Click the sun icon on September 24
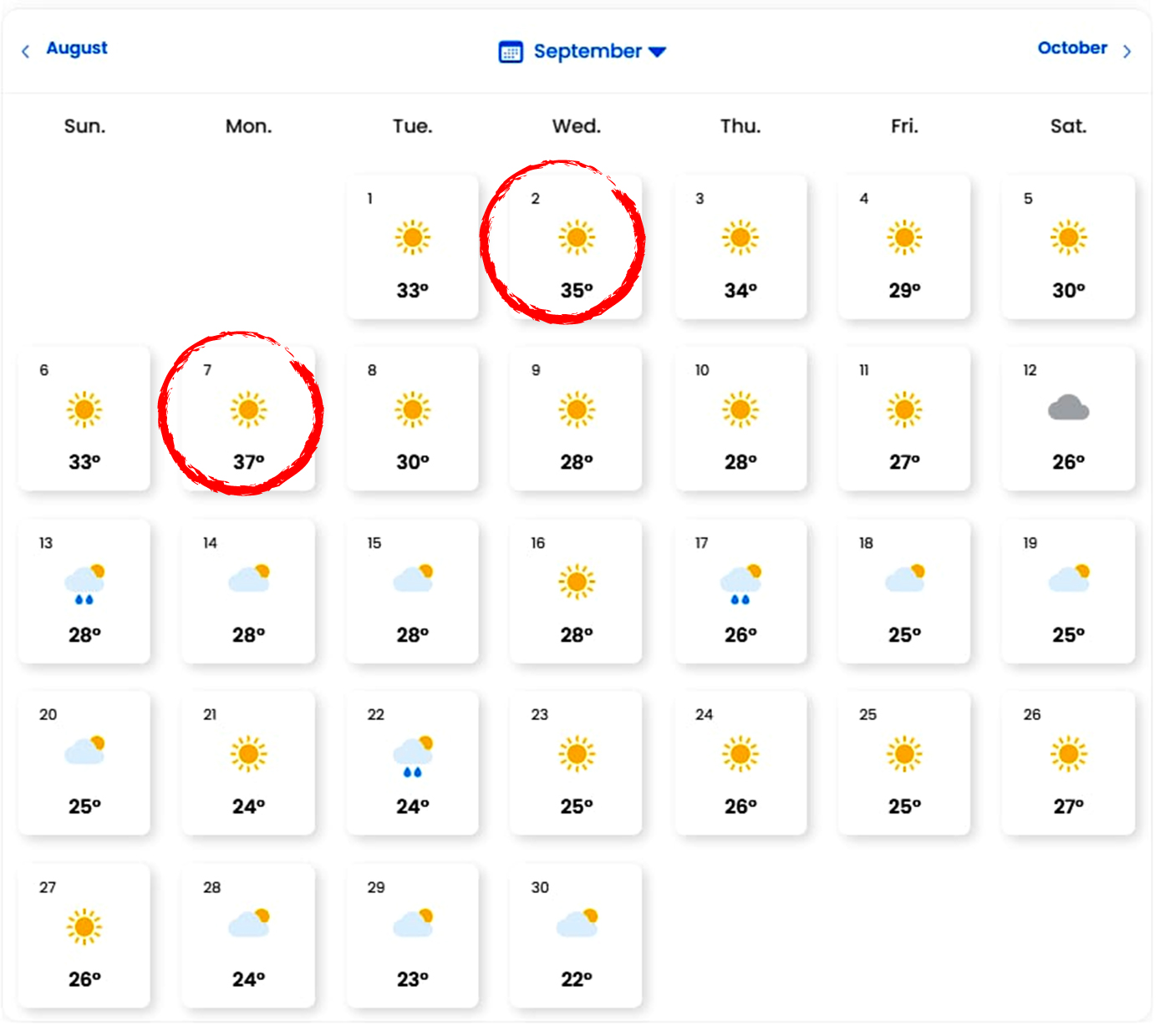This screenshot has width=1170, height=1036. click(x=740, y=754)
